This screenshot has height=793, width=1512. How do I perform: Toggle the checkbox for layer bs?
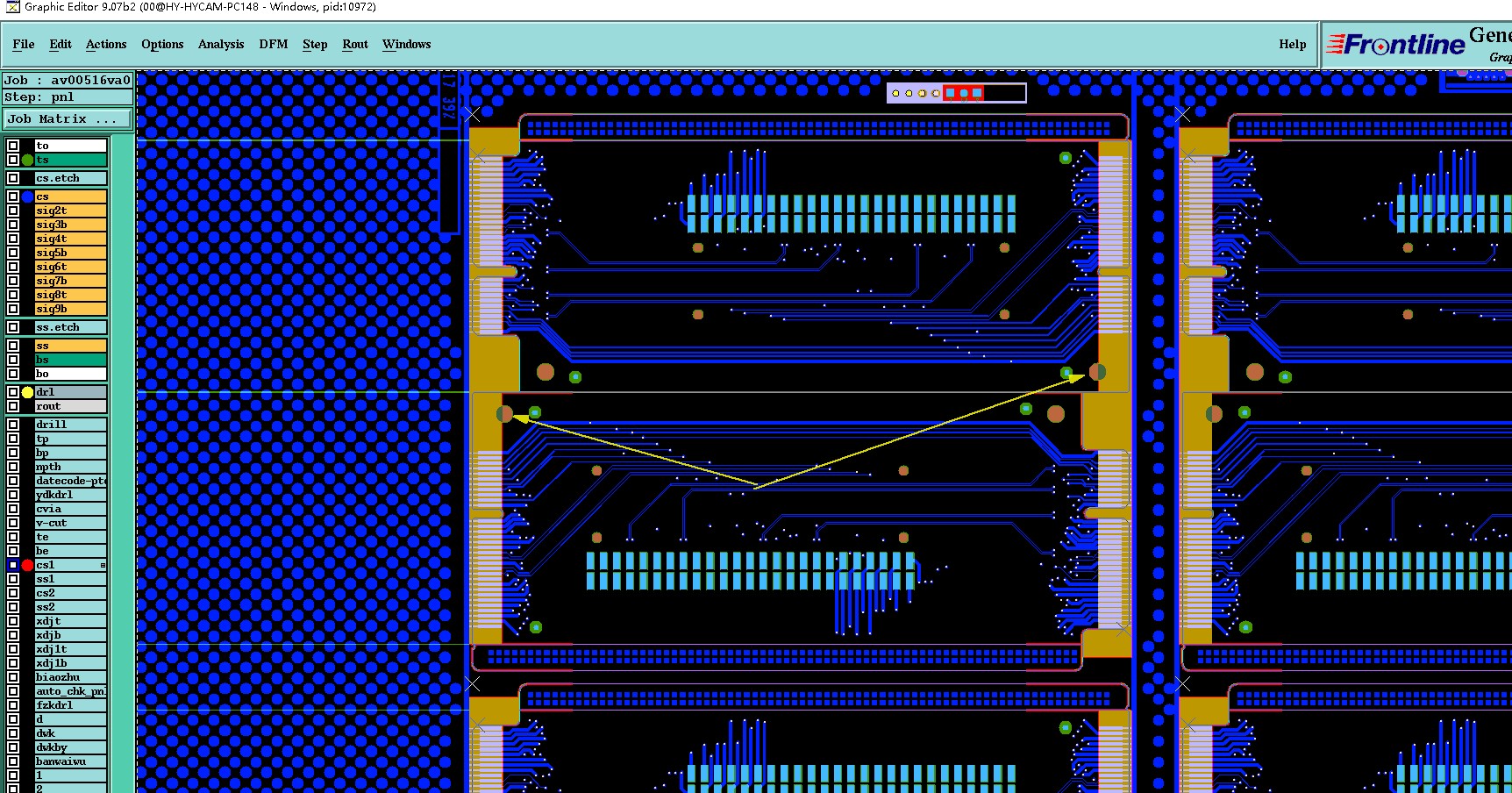pos(13,360)
